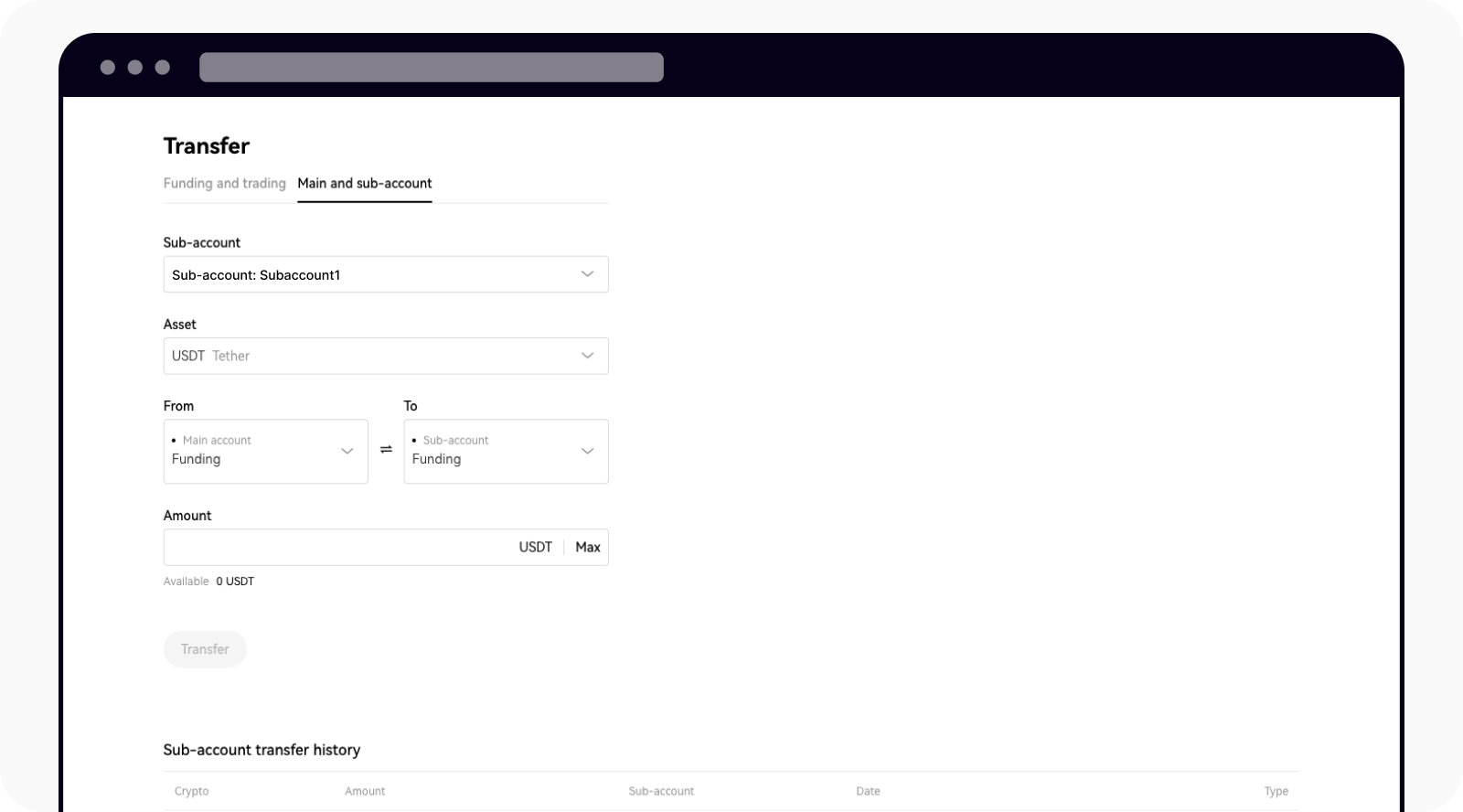Screen dimensions: 1463x812
Task: Click the Crypto column header
Action: click(192, 791)
